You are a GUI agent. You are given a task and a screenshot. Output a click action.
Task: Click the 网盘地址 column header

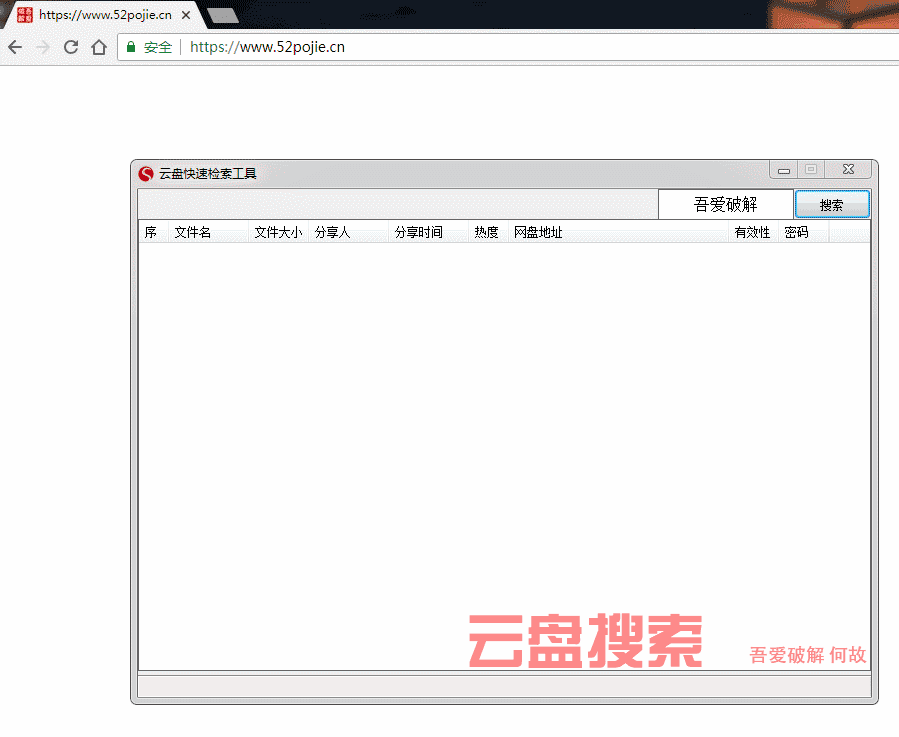pyautogui.click(x=538, y=232)
